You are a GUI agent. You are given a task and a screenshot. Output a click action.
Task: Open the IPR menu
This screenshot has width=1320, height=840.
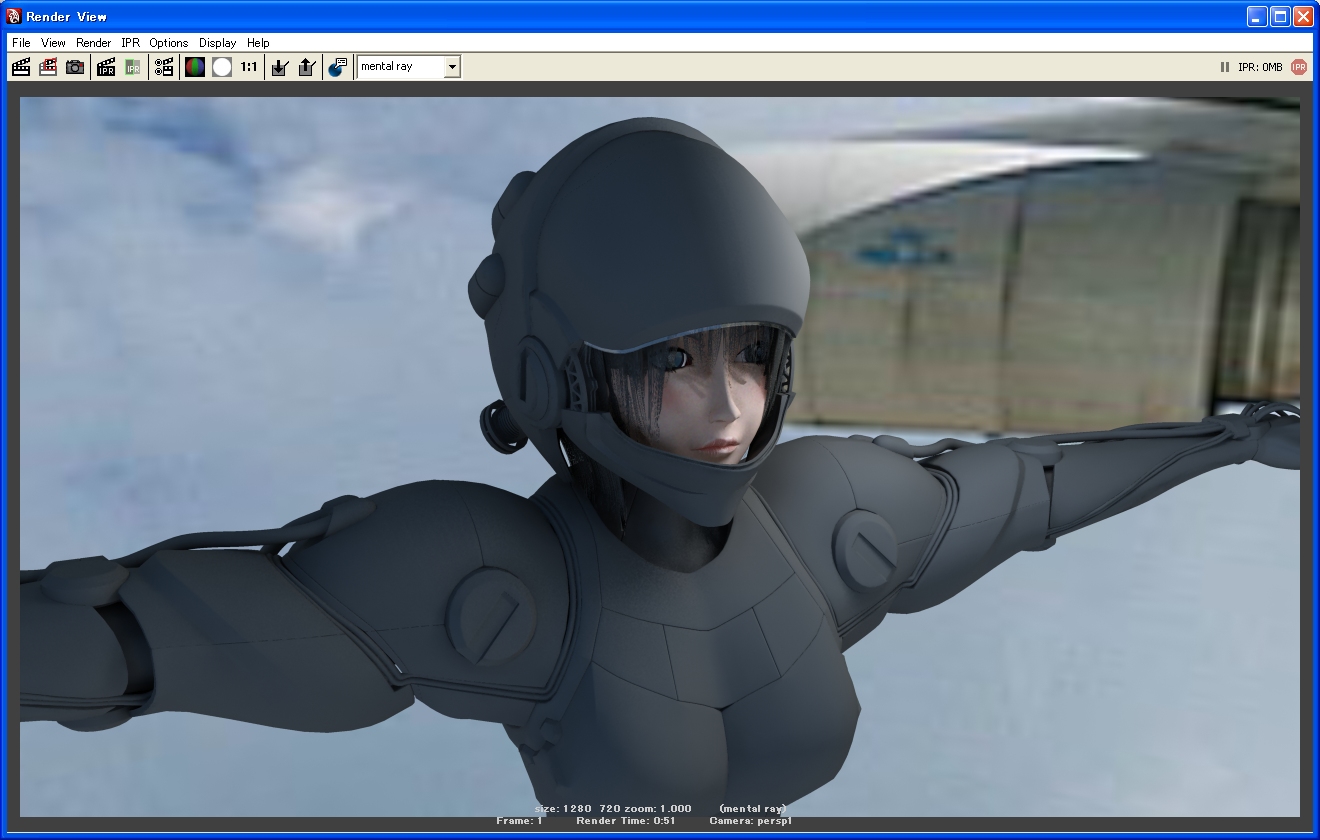click(x=130, y=43)
